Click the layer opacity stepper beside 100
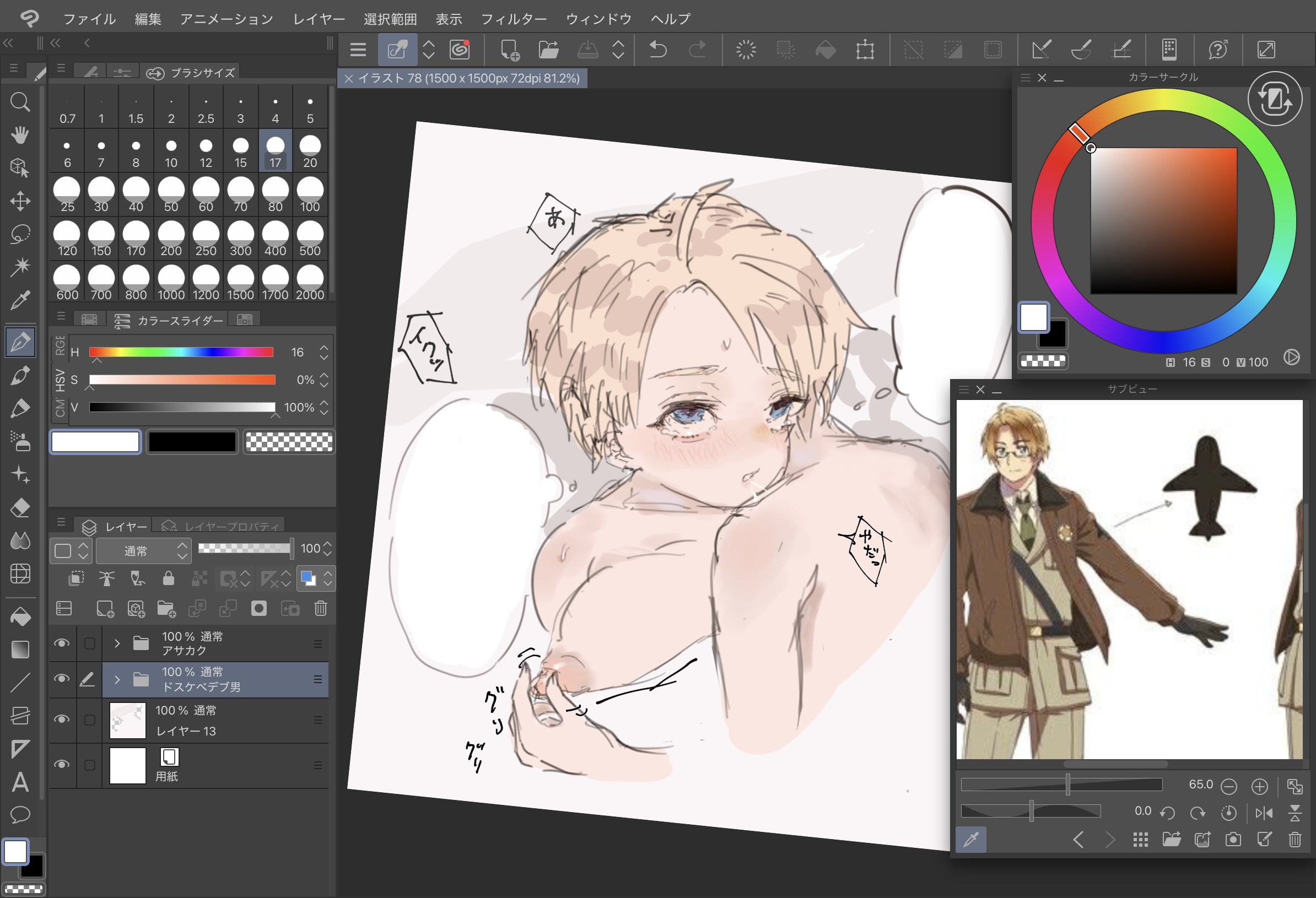 [327, 548]
